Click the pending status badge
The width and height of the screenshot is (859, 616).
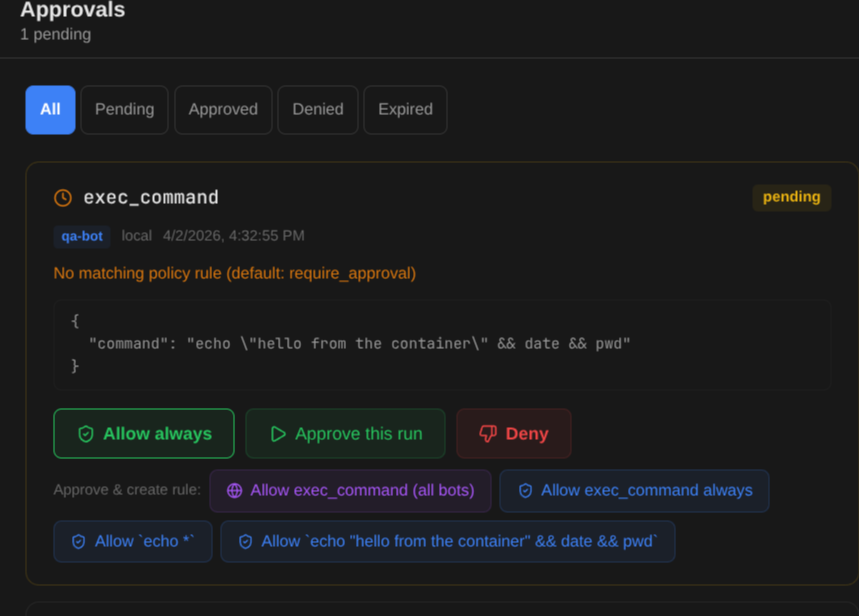point(791,197)
